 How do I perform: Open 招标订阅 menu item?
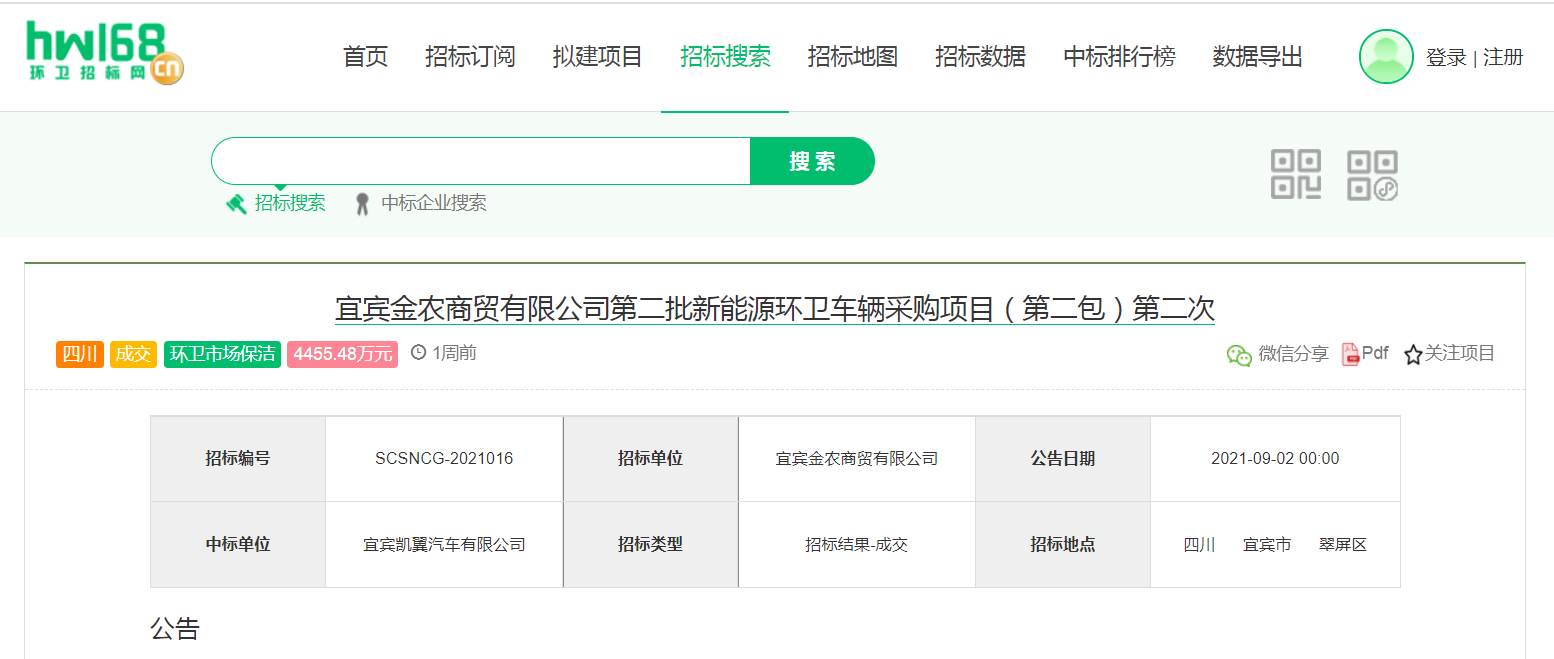[x=470, y=57]
